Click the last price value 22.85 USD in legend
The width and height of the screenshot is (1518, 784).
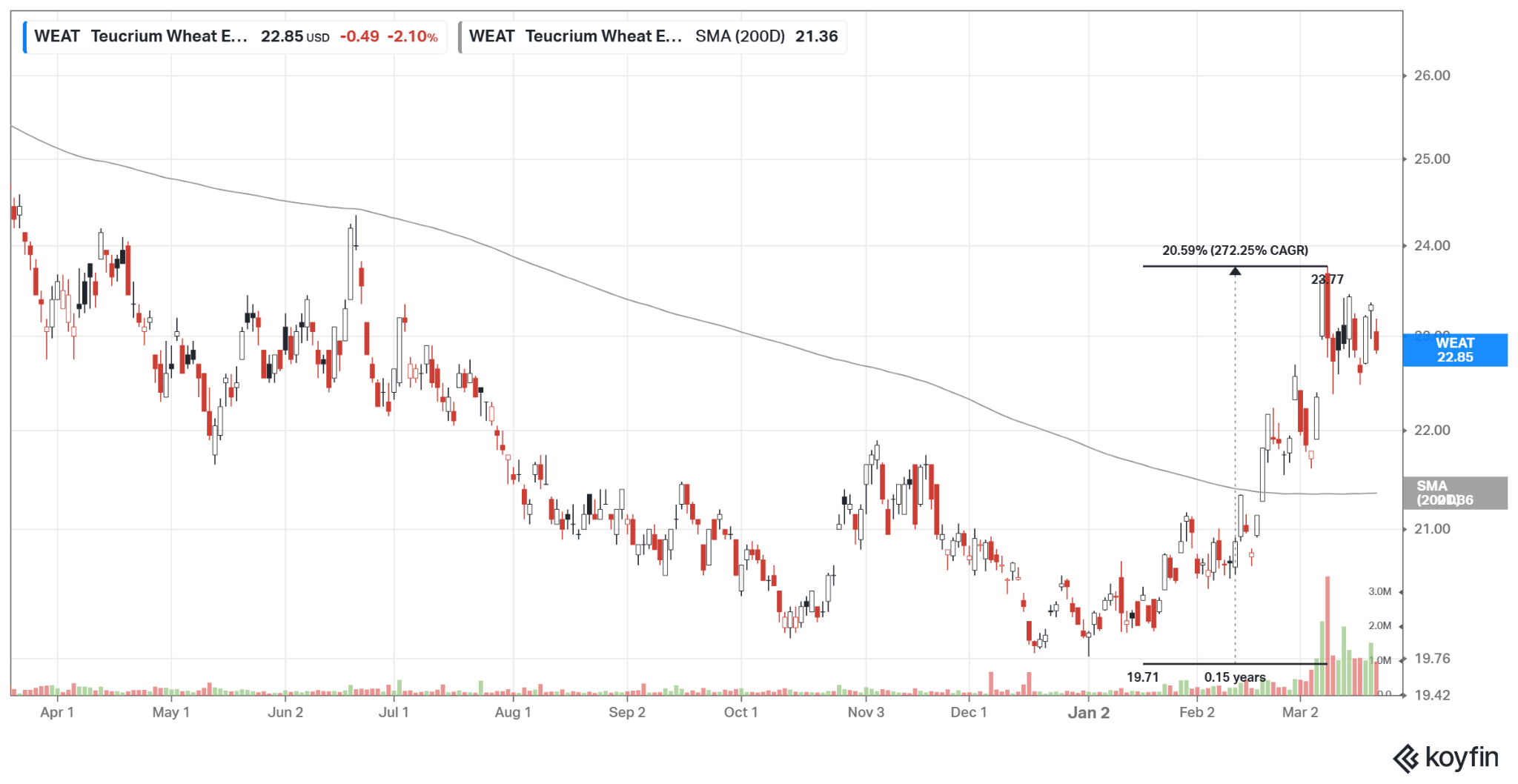(x=295, y=36)
